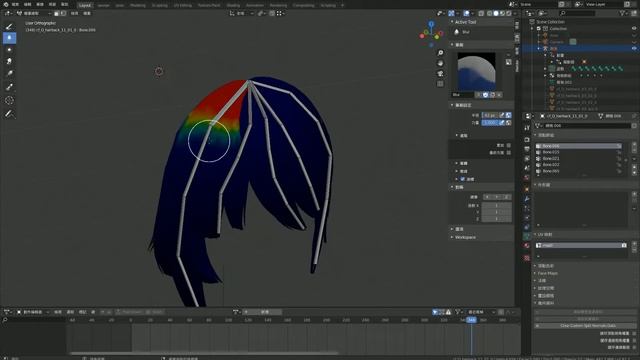Viewport: 640px width, 360px height.
Task: Click the zoom view magnifier icon
Action: tap(440, 53)
